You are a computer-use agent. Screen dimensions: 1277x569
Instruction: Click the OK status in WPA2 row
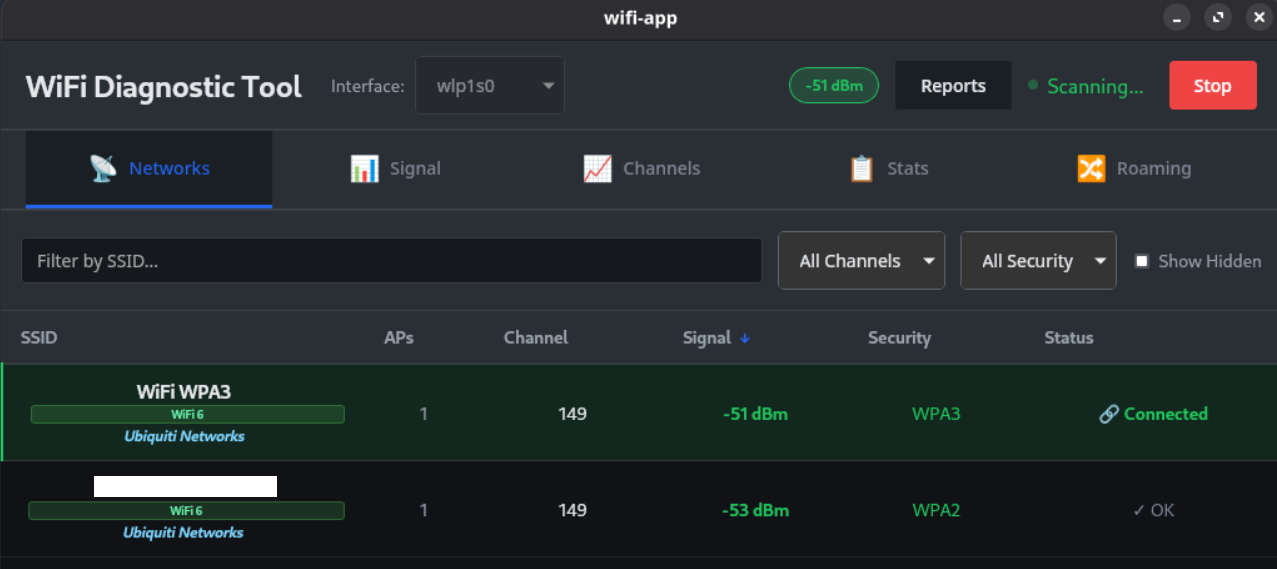point(1153,510)
